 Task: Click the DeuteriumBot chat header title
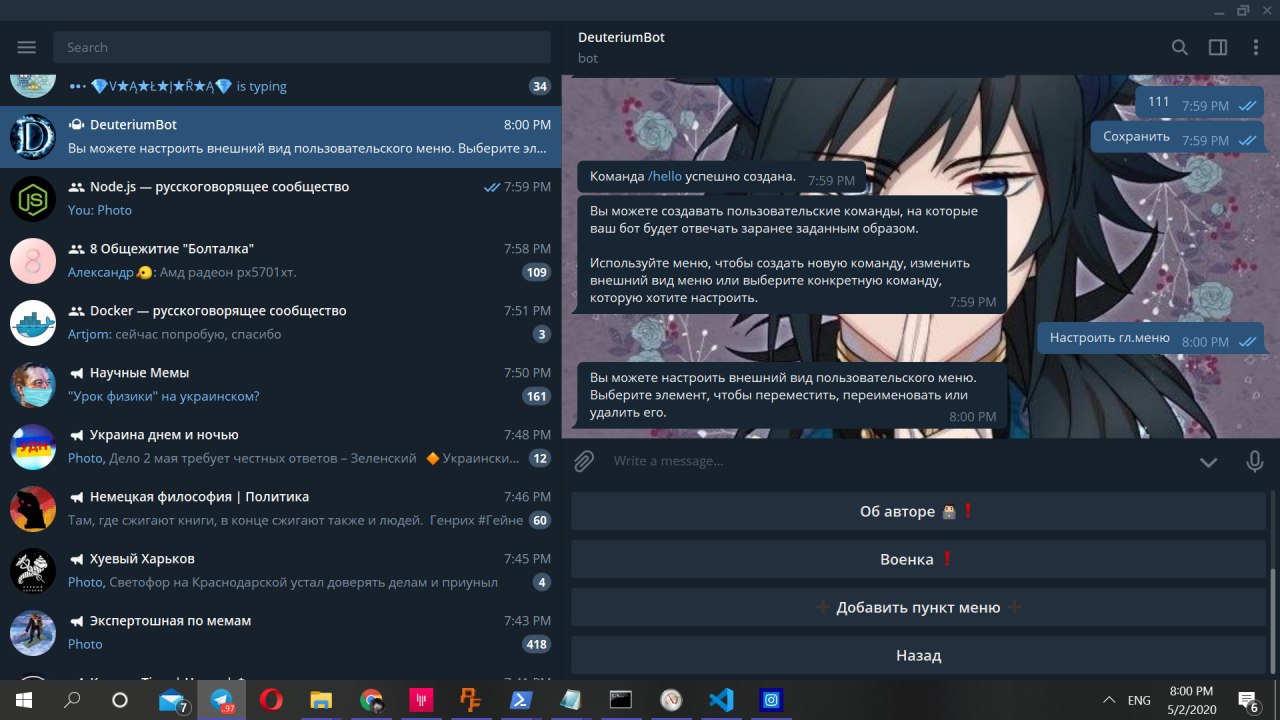click(x=621, y=37)
